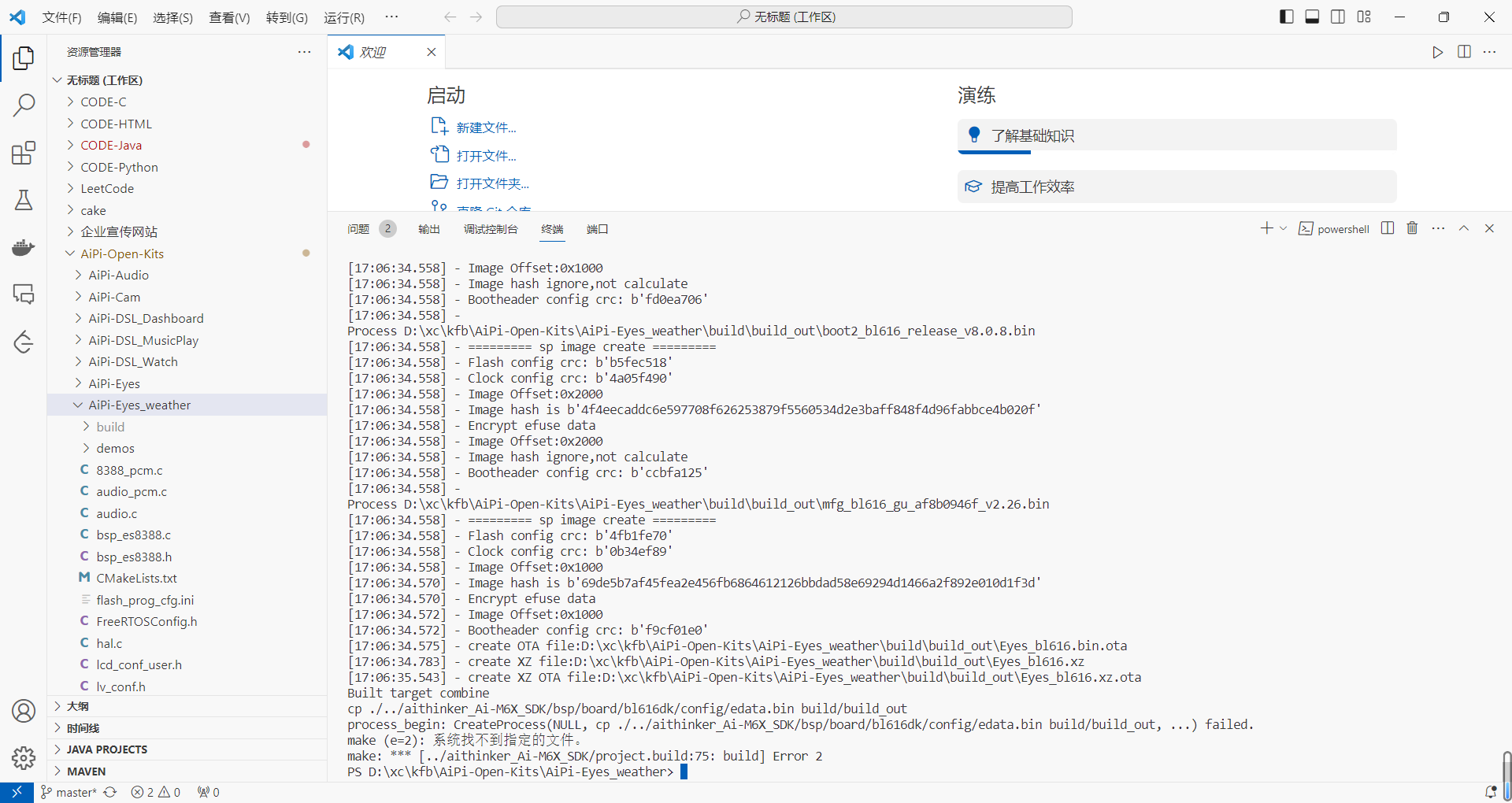This screenshot has height=803, width=1512.
Task: Open the 文件(F) menu
Action: coord(62,17)
